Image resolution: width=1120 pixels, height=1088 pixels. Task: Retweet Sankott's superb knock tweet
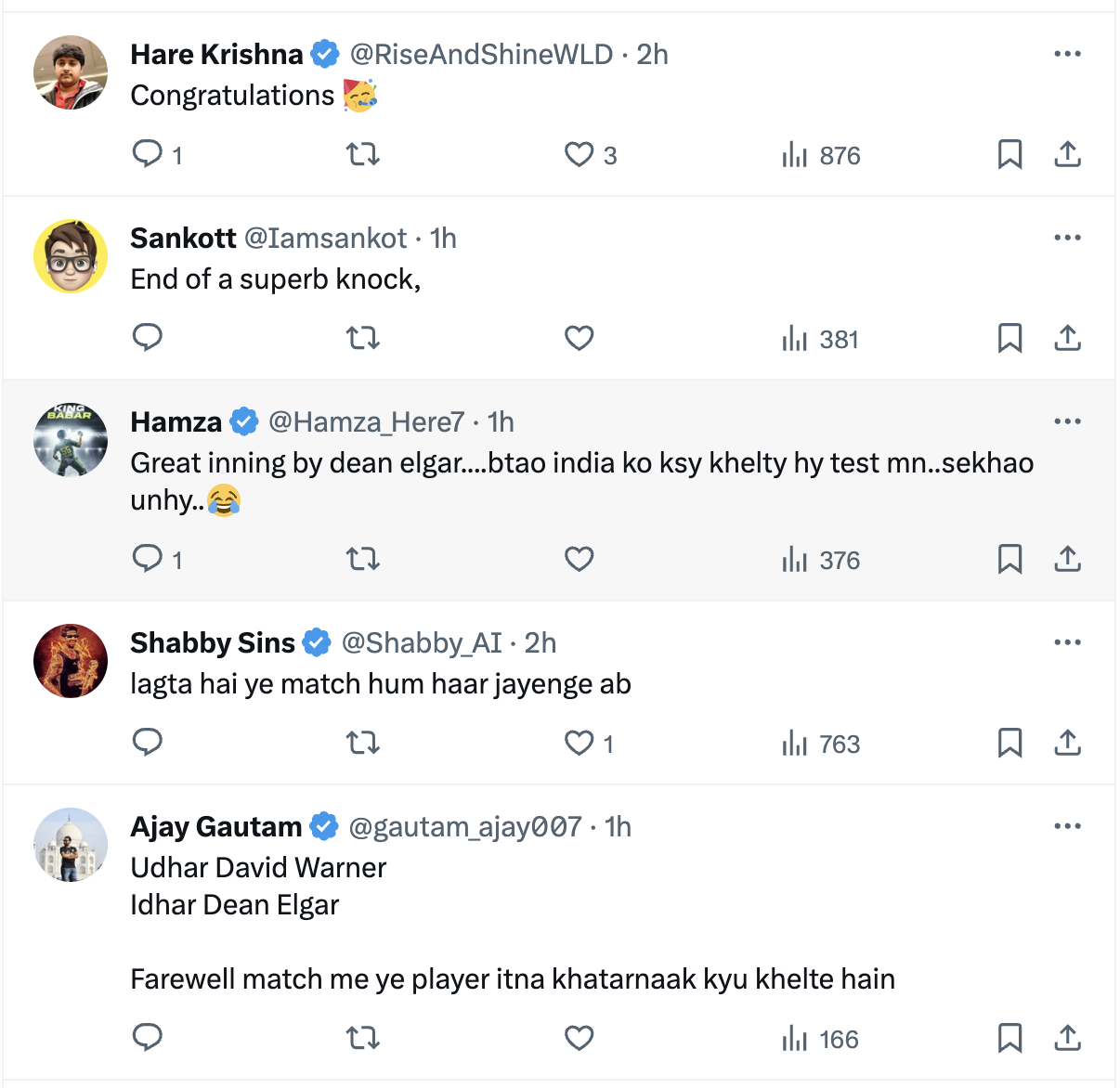(x=363, y=338)
